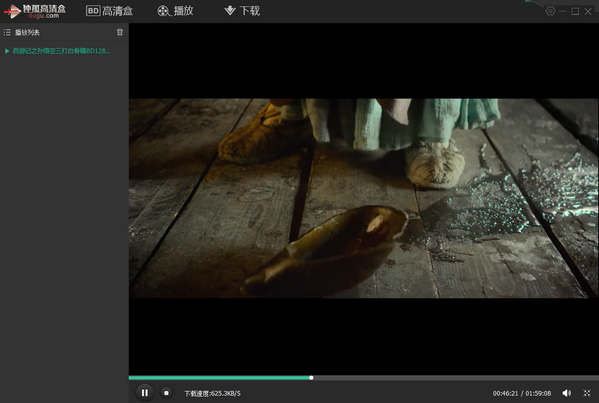
Task: Click the playlist list icon in sidebar header
Action: [x=7, y=32]
